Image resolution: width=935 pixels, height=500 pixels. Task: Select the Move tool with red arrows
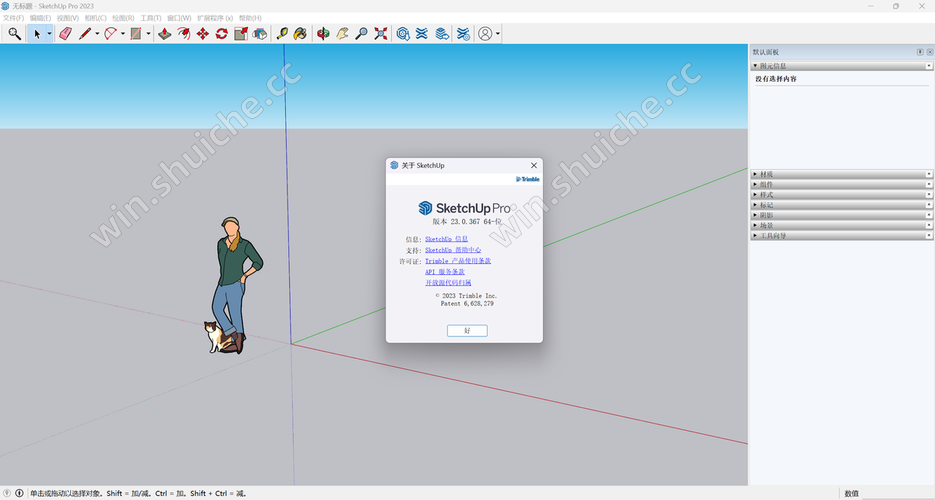[203, 34]
